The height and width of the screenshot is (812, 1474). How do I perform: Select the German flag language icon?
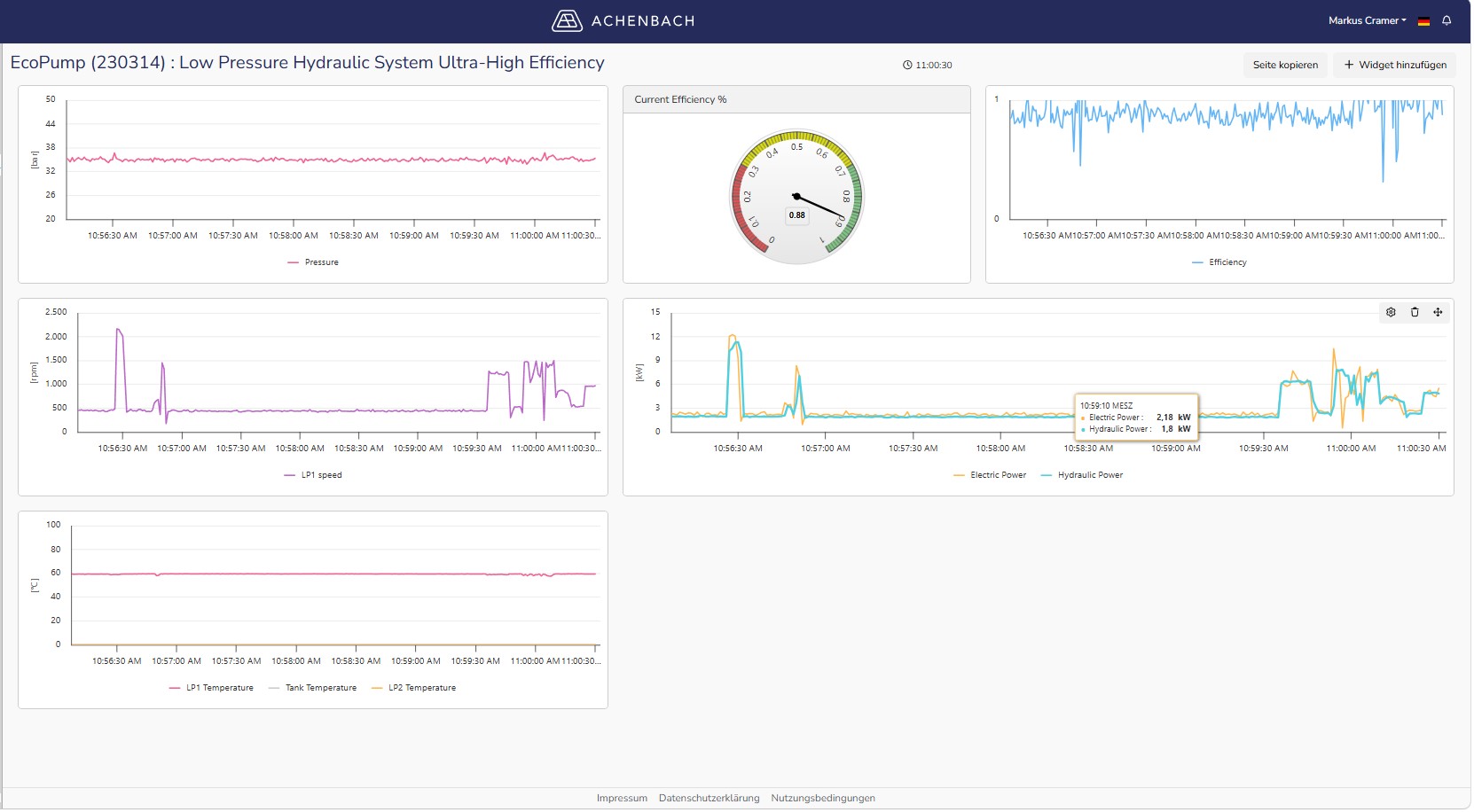coord(1424,21)
